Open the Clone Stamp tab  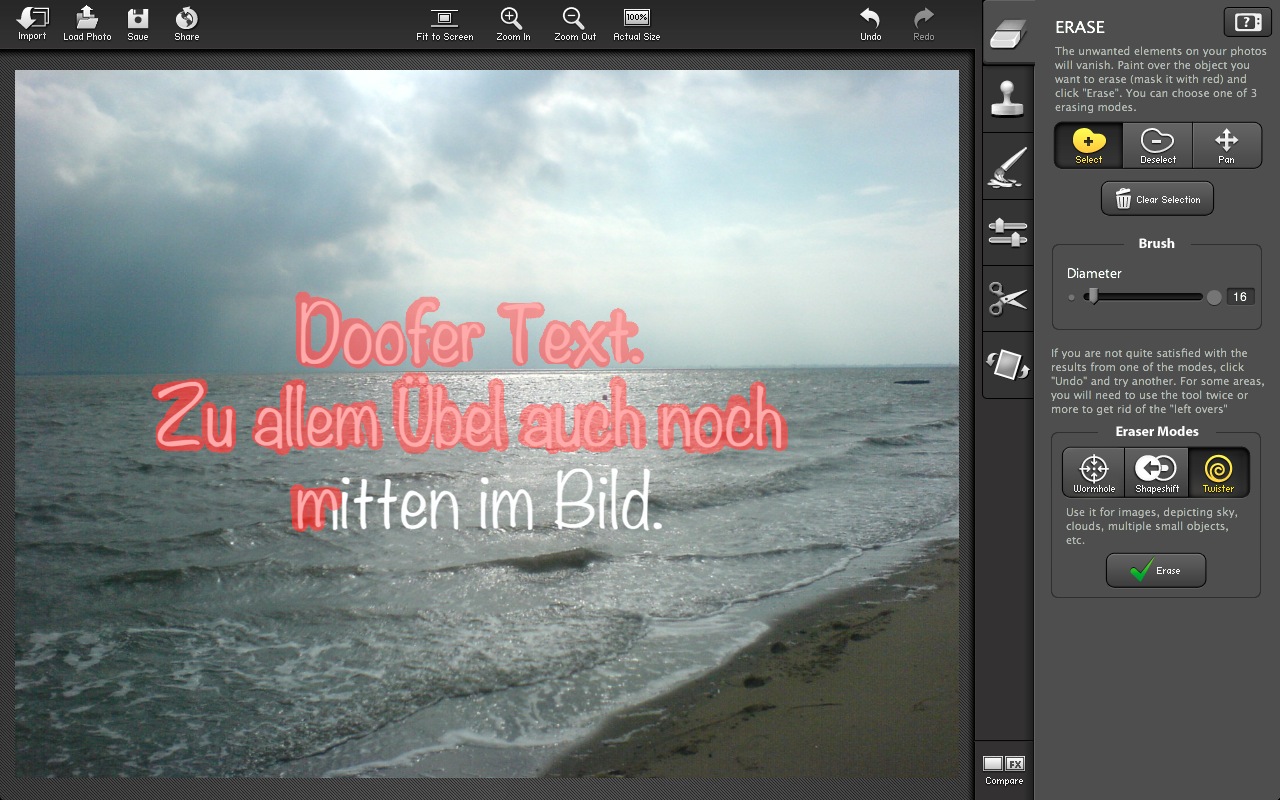pos(1008,99)
